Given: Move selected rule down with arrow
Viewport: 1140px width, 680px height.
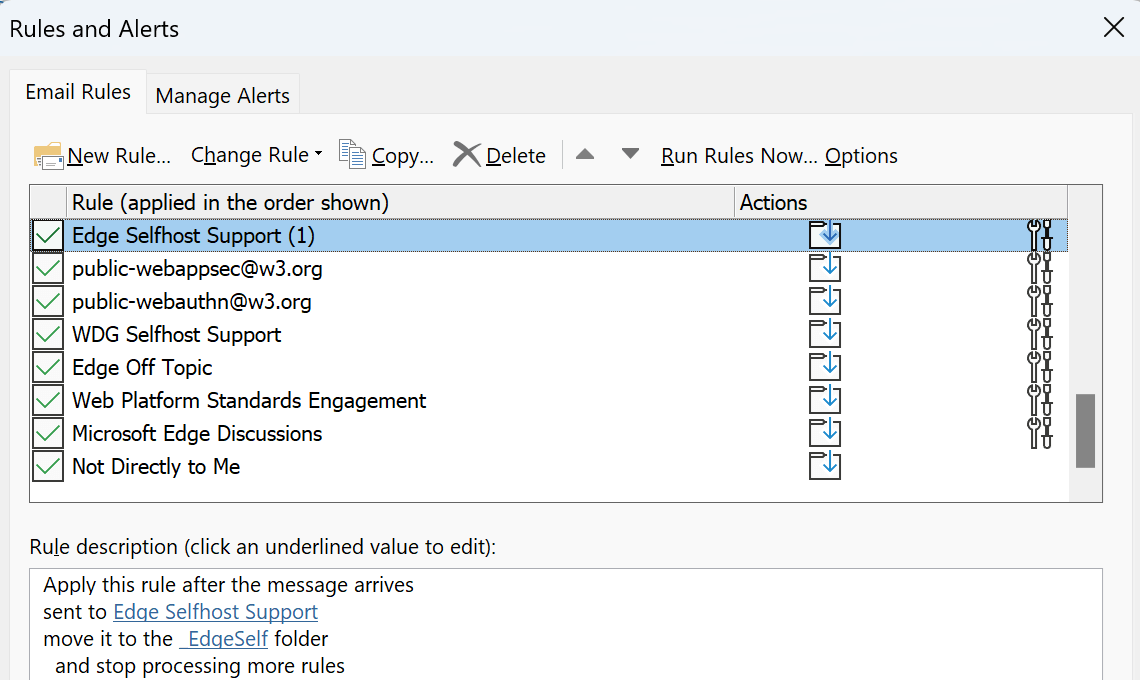Looking at the screenshot, I should [630, 154].
